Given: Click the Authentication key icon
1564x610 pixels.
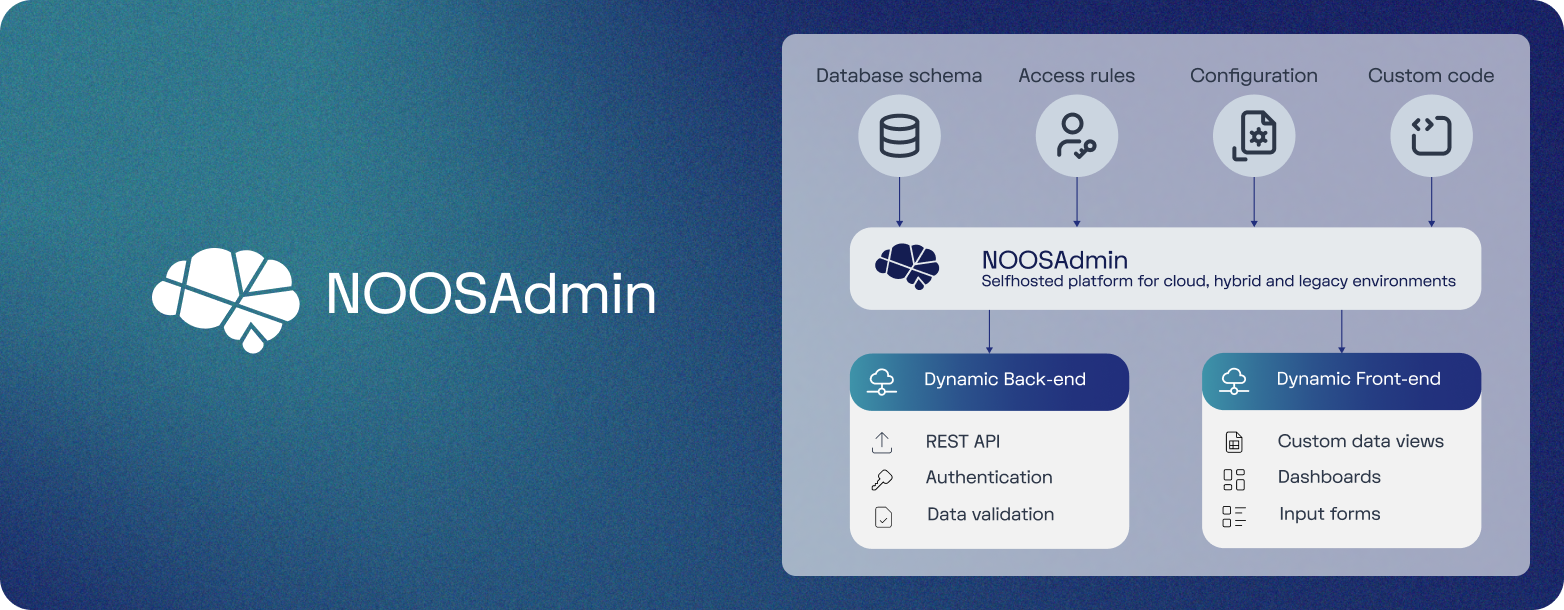Looking at the screenshot, I should 882,479.
